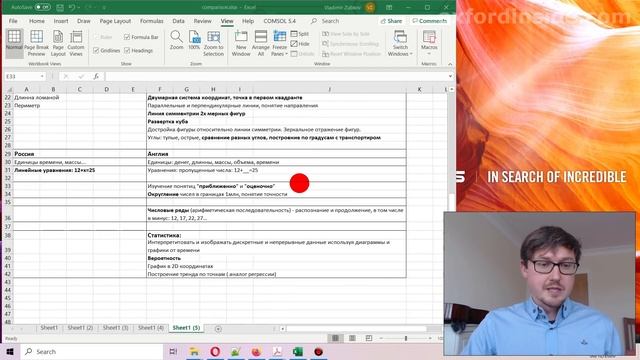The width and height of the screenshot is (640, 360).
Task: Open the Page Layout ribbon tab
Action: (x=115, y=21)
